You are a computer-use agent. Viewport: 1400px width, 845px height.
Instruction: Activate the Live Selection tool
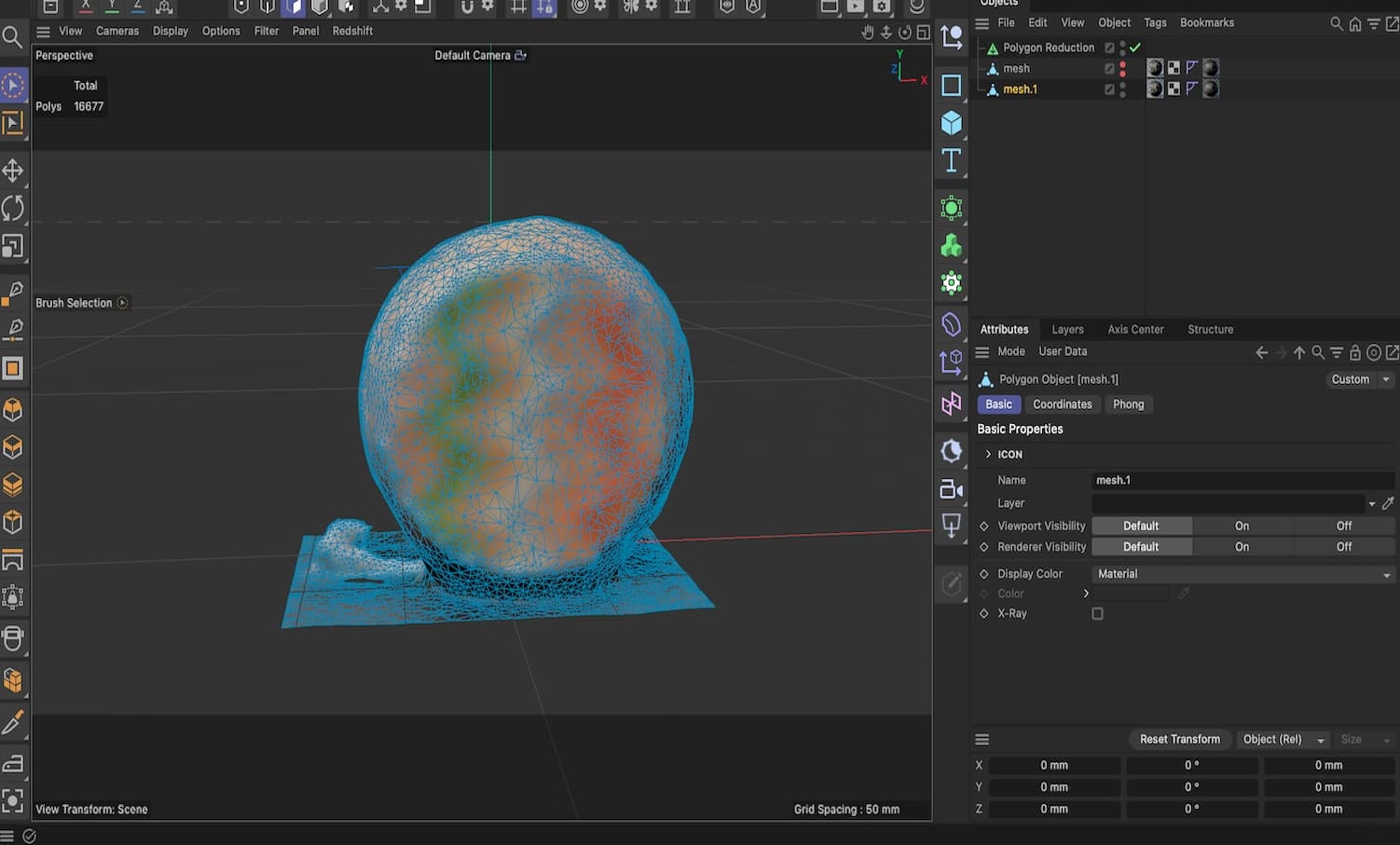(13, 85)
